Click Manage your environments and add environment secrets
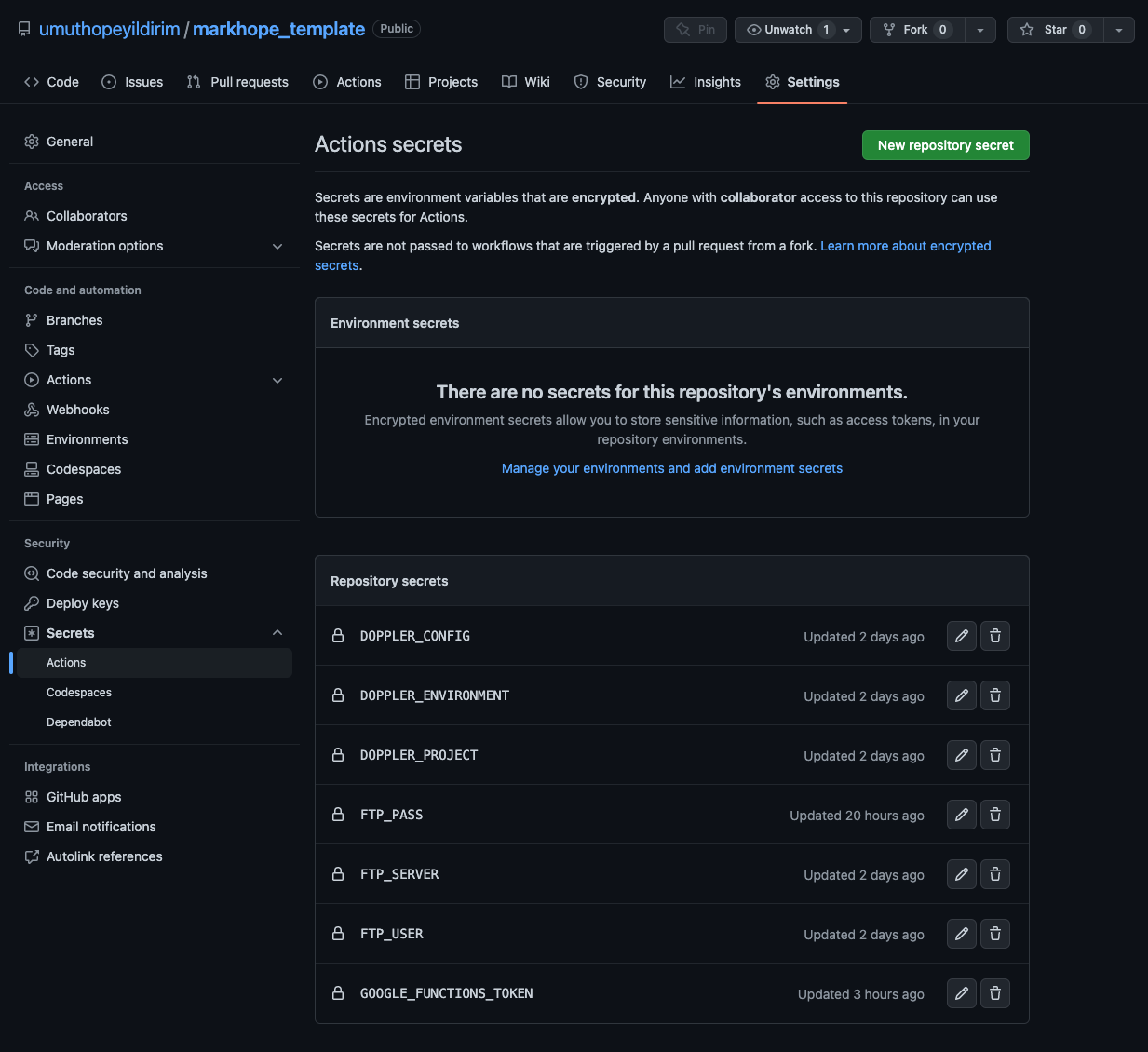Image resolution: width=1148 pixels, height=1052 pixels. click(x=671, y=468)
